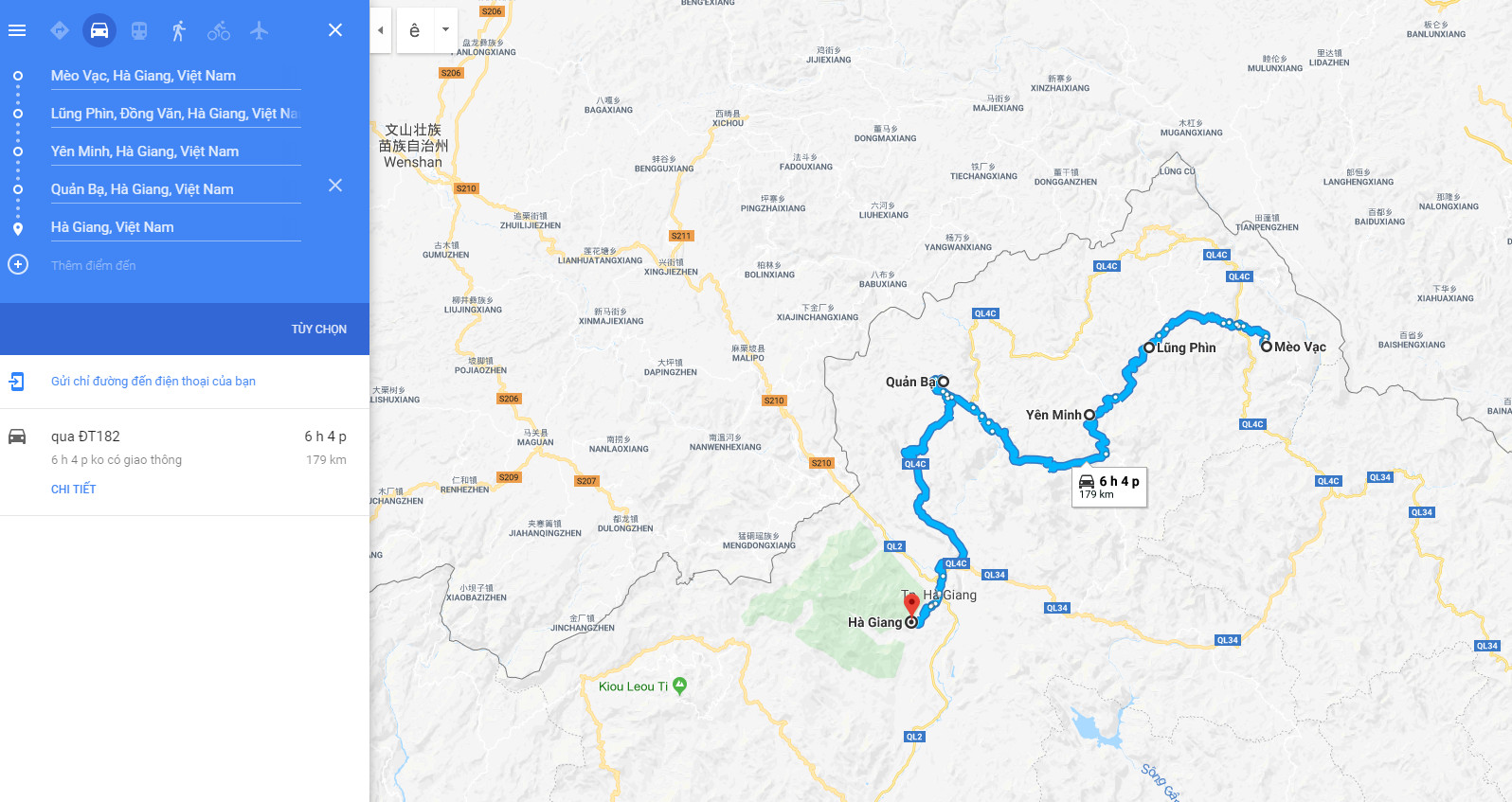The width and height of the screenshot is (1512, 802).
Task: Edit the Mèo Vạc starting point field
Action: [x=176, y=76]
